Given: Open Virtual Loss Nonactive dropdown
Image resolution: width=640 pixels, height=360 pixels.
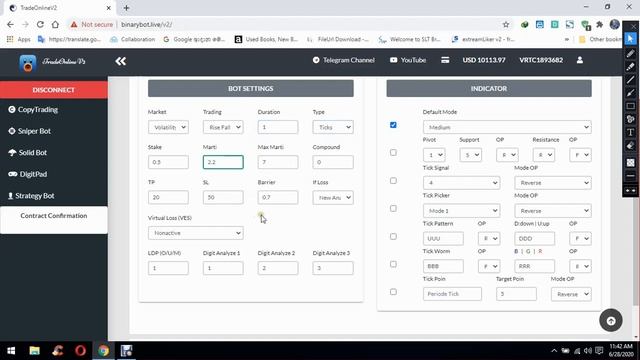Looking at the screenshot, I should tap(196, 233).
